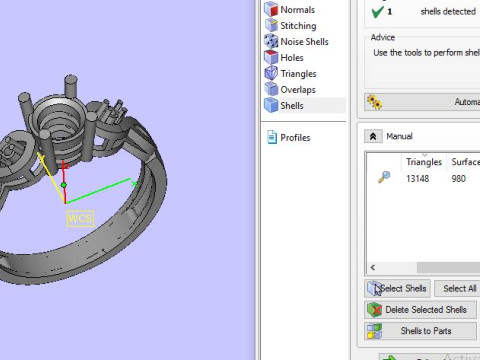Click the green check shells detected icon
The image size is (480, 360).
(377, 12)
